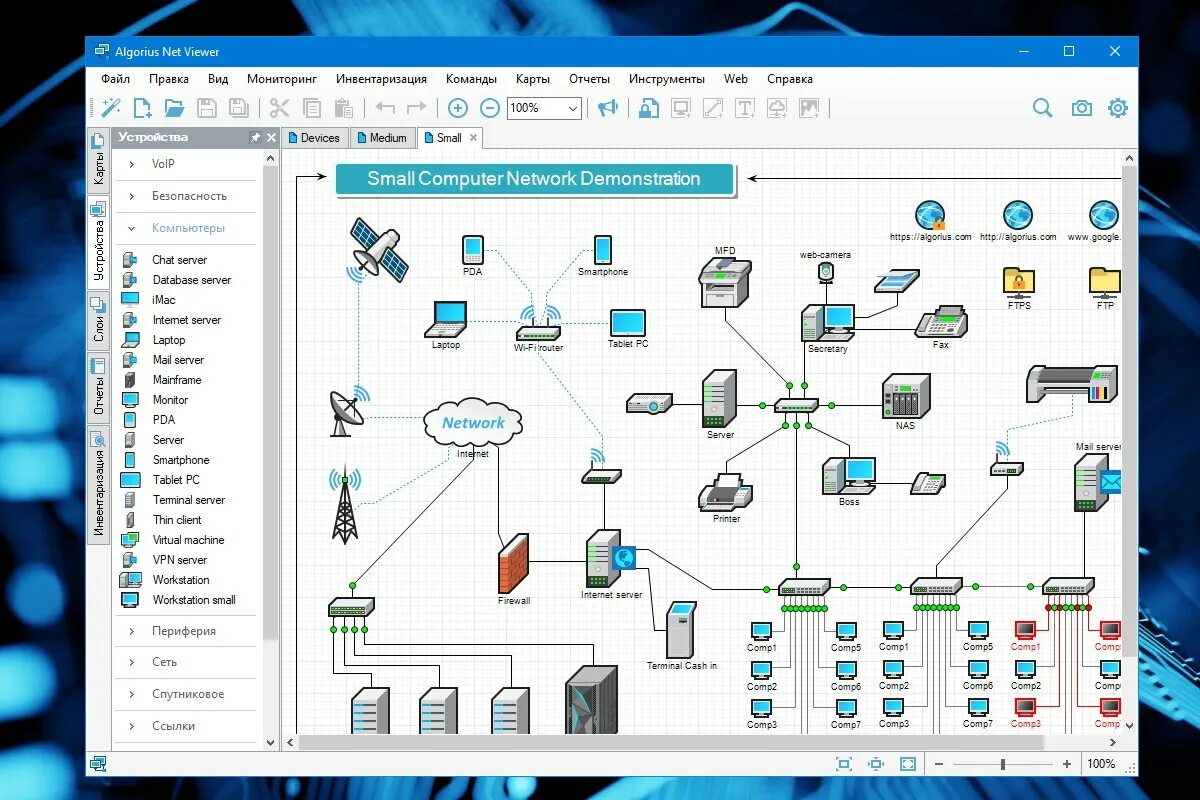Screen dimensions: 1200x800
Task: Close the Устройства panel
Action: coord(270,137)
